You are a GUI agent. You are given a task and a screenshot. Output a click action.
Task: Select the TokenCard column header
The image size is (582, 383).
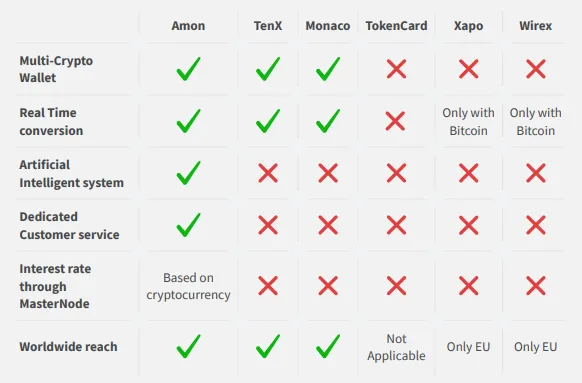point(396,26)
